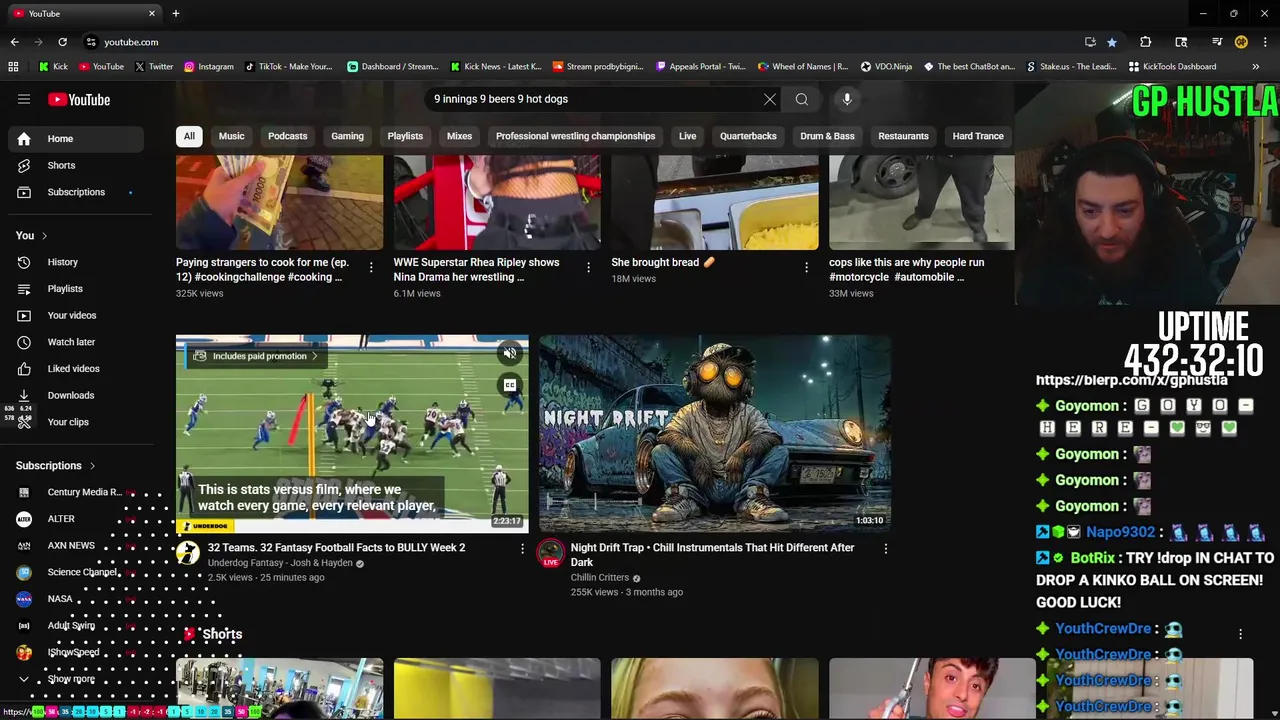Go back with the browser back arrow
Screen dimensions: 1280x720
tap(14, 42)
